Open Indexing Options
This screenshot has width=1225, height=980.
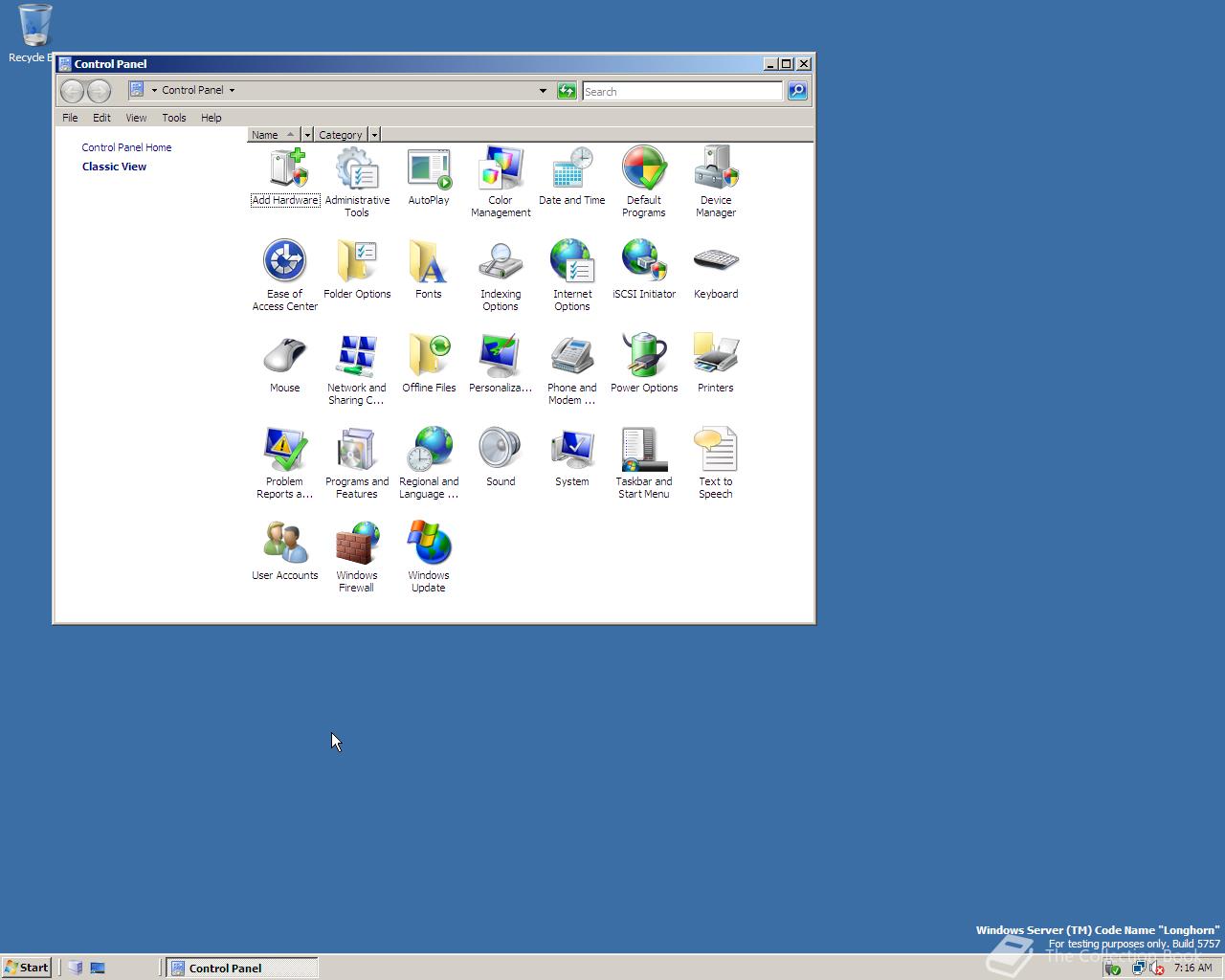(x=501, y=276)
